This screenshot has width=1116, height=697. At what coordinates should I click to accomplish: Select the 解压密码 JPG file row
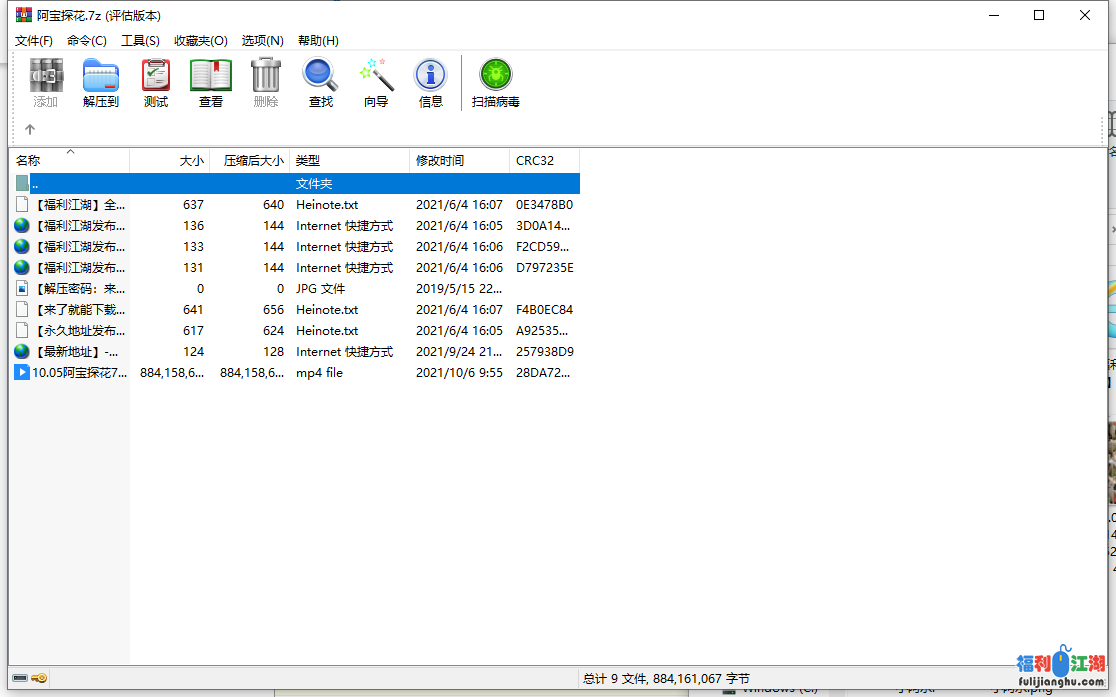tap(79, 289)
